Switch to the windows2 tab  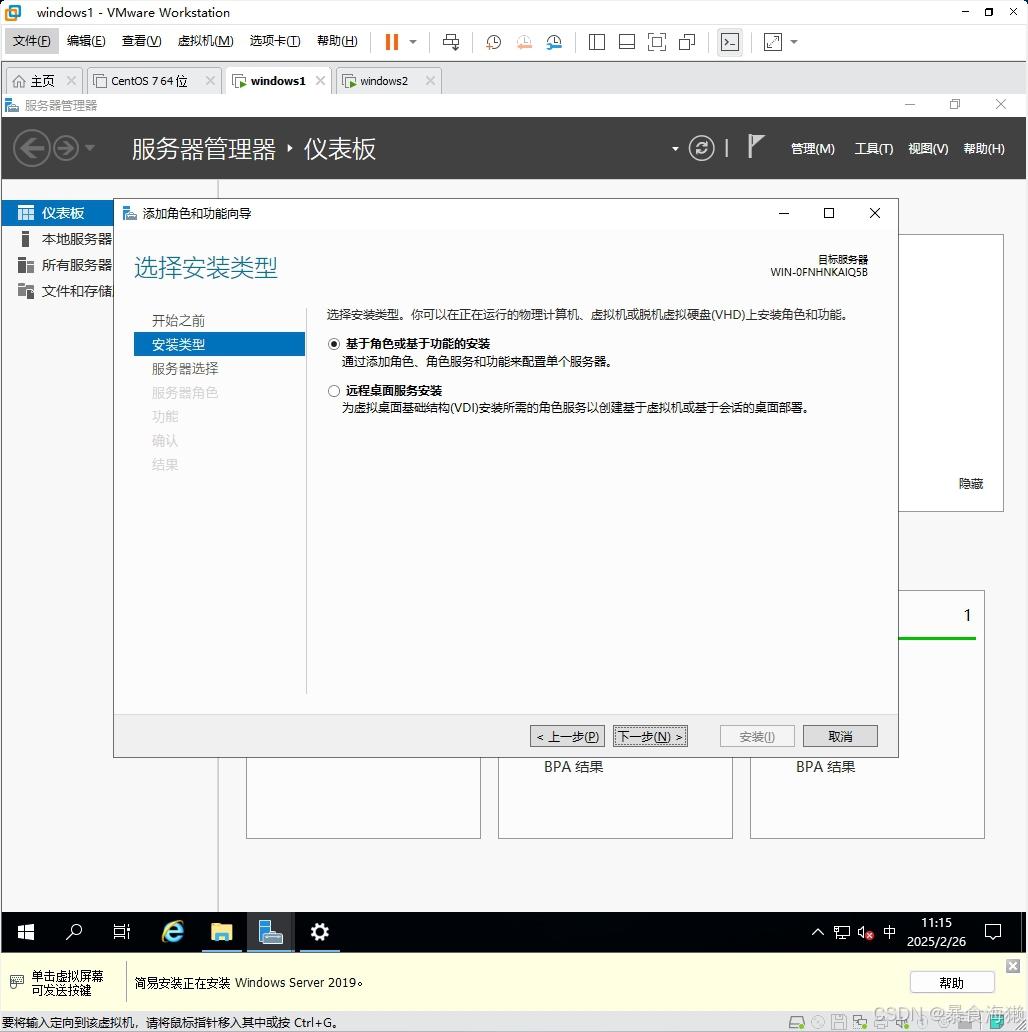[x=384, y=81]
